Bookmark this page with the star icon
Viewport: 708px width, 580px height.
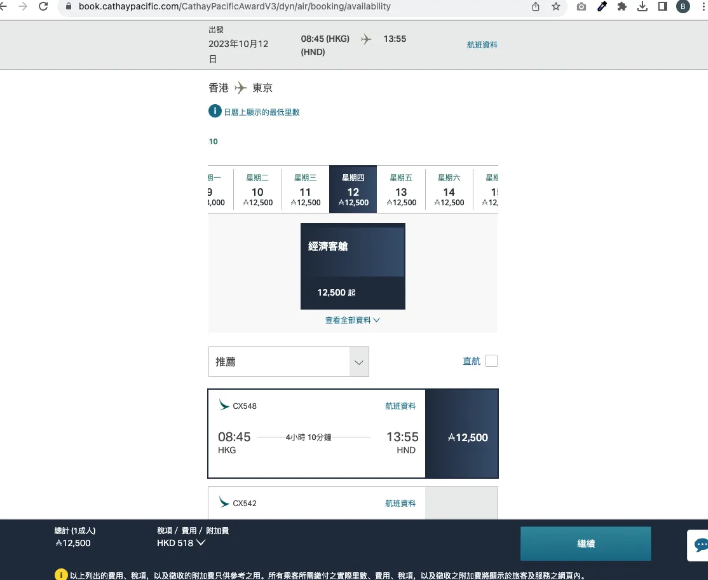coord(555,6)
